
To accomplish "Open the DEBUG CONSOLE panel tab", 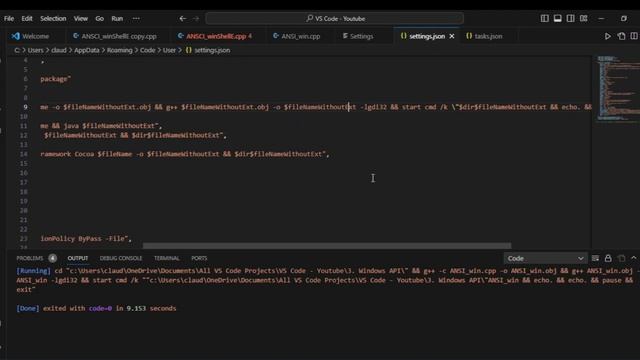I will click(121, 258).
